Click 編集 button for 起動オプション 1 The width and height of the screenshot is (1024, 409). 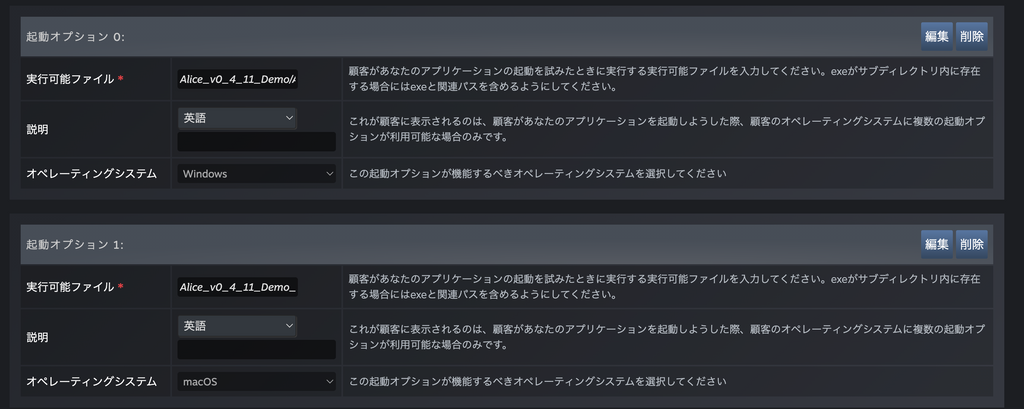(937, 244)
